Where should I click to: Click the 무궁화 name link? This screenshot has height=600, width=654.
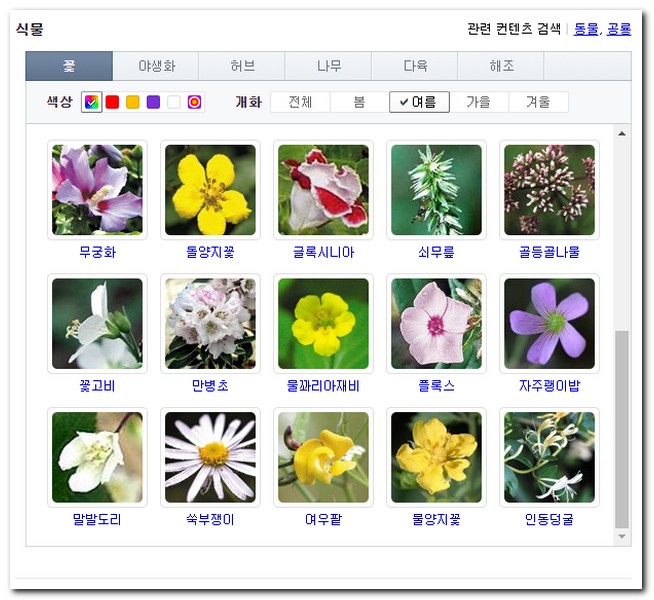[97, 252]
